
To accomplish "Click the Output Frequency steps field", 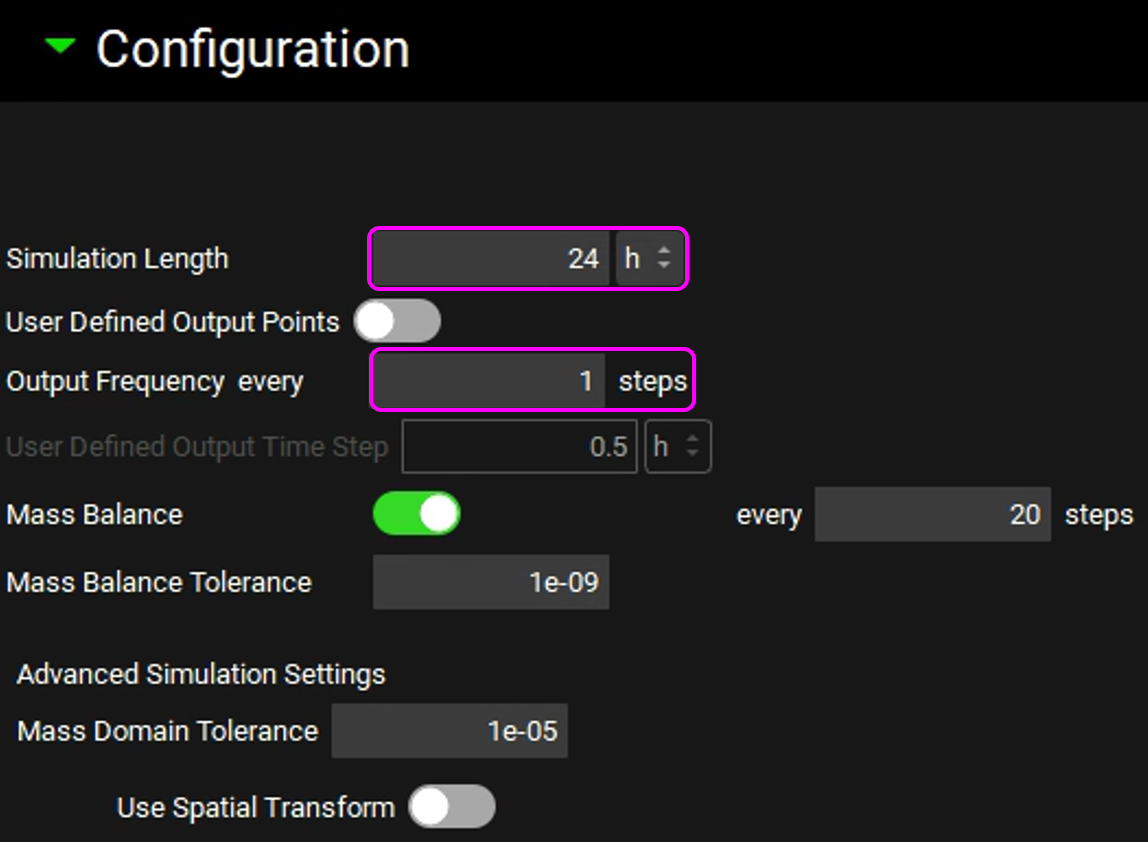I will 489,381.
